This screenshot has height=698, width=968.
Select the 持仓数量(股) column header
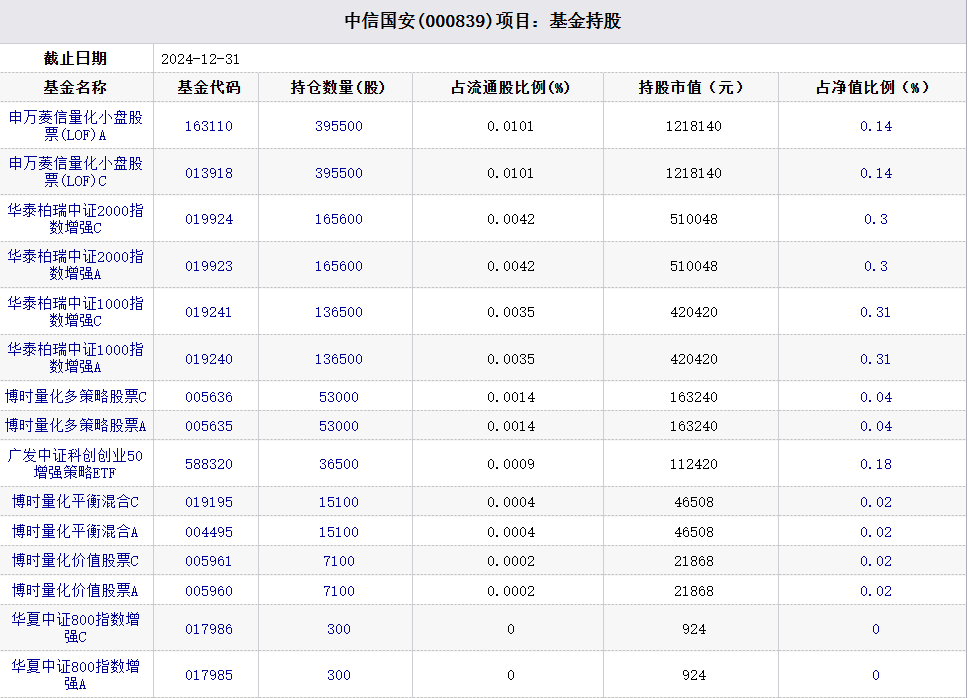(x=338, y=87)
